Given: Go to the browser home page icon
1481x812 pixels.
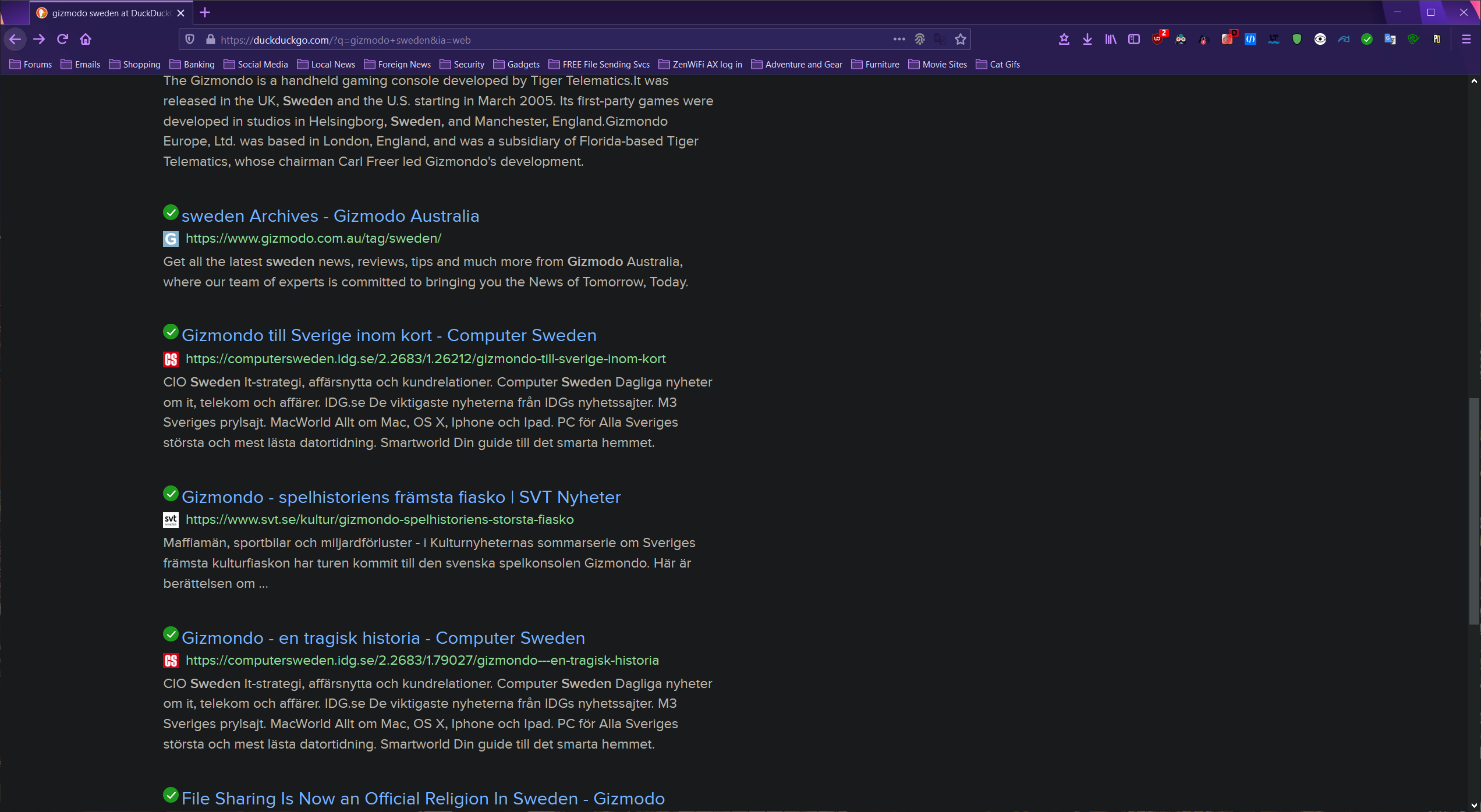Looking at the screenshot, I should [86, 40].
